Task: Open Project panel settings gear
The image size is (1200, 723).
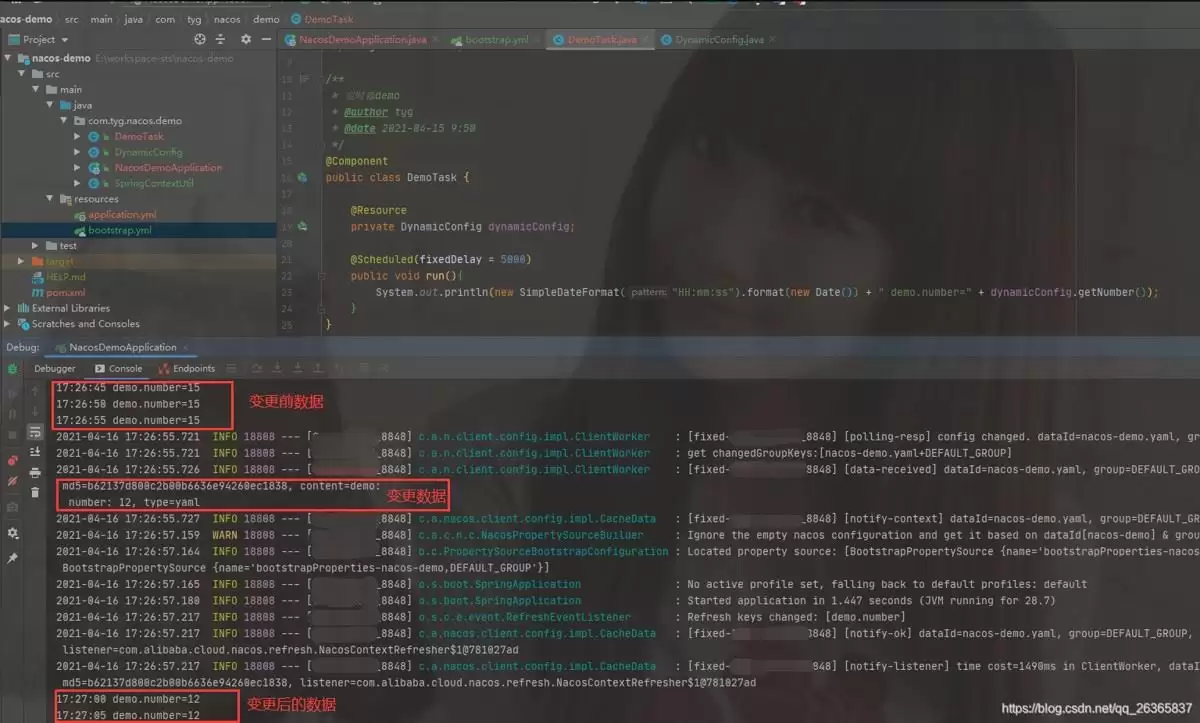Action: pos(246,39)
